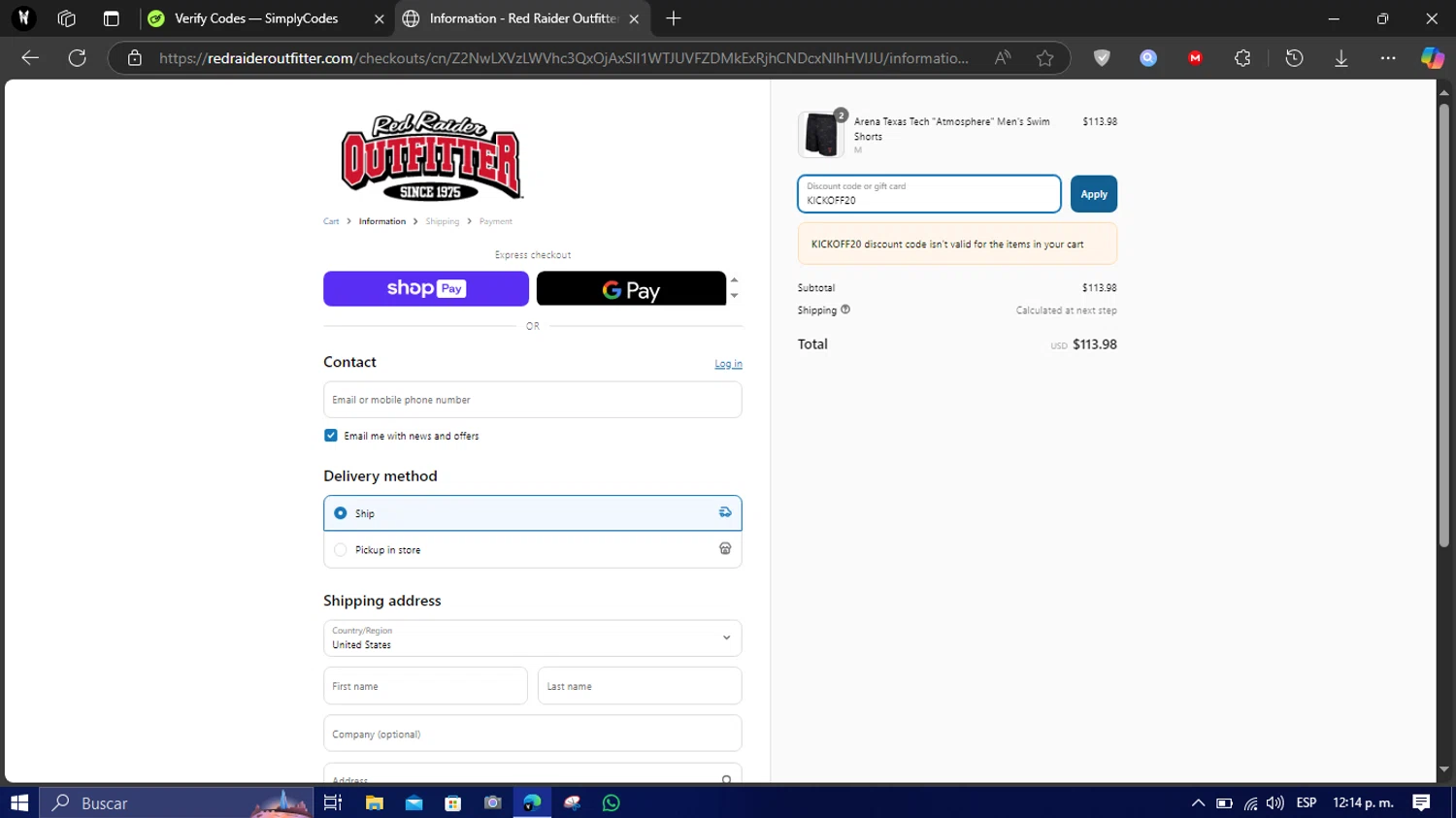Open the red M extension icon

coord(1195,58)
